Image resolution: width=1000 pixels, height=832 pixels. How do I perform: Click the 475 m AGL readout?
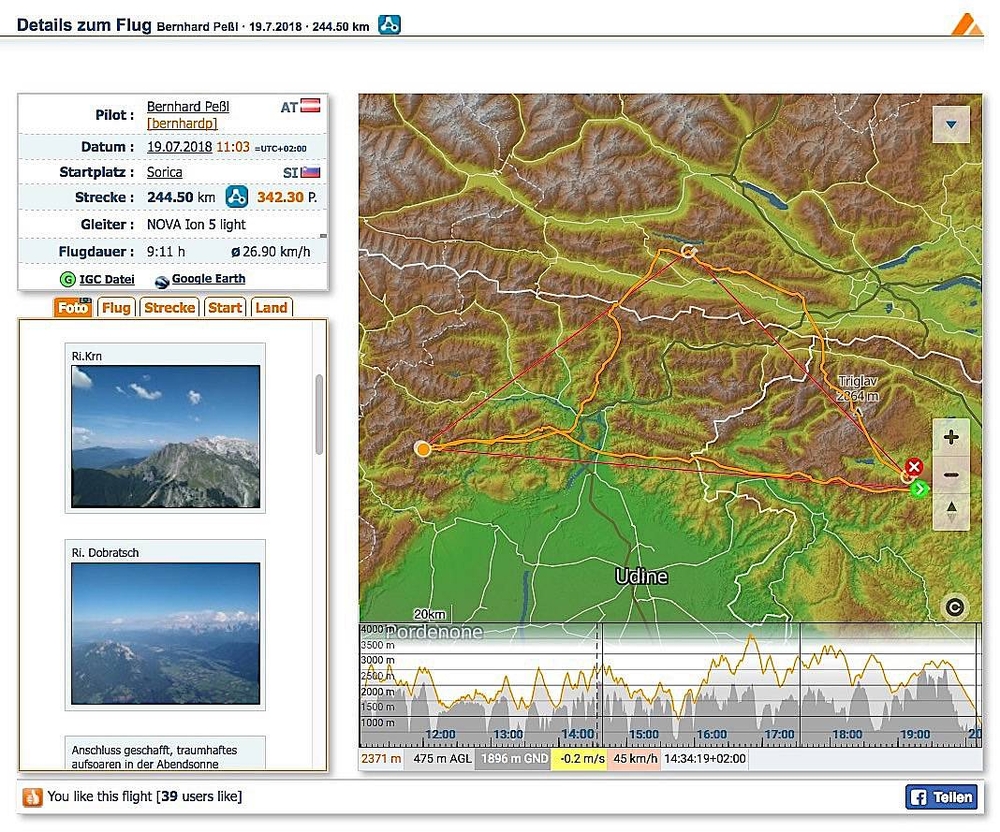pos(442,759)
